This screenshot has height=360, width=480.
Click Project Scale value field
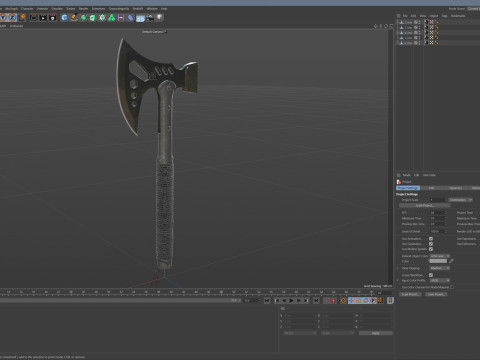point(437,200)
